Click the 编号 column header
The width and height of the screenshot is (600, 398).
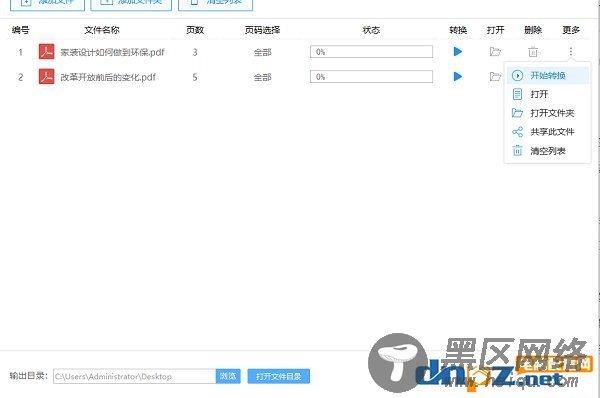tap(21, 30)
